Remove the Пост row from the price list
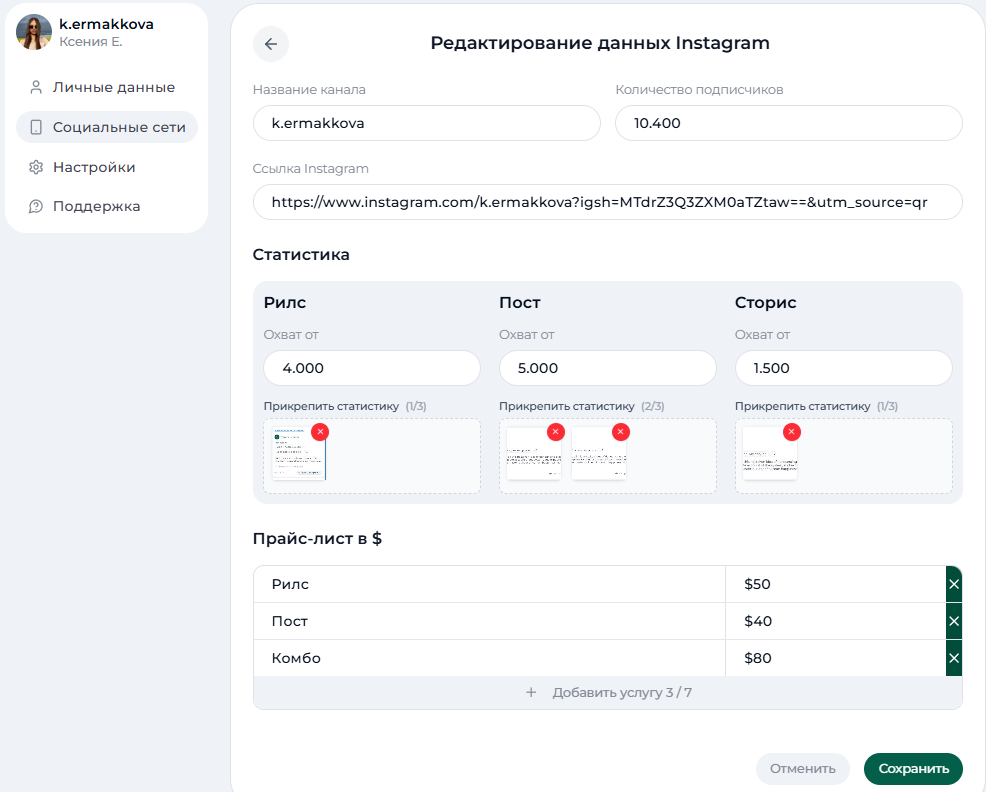 pos(952,621)
